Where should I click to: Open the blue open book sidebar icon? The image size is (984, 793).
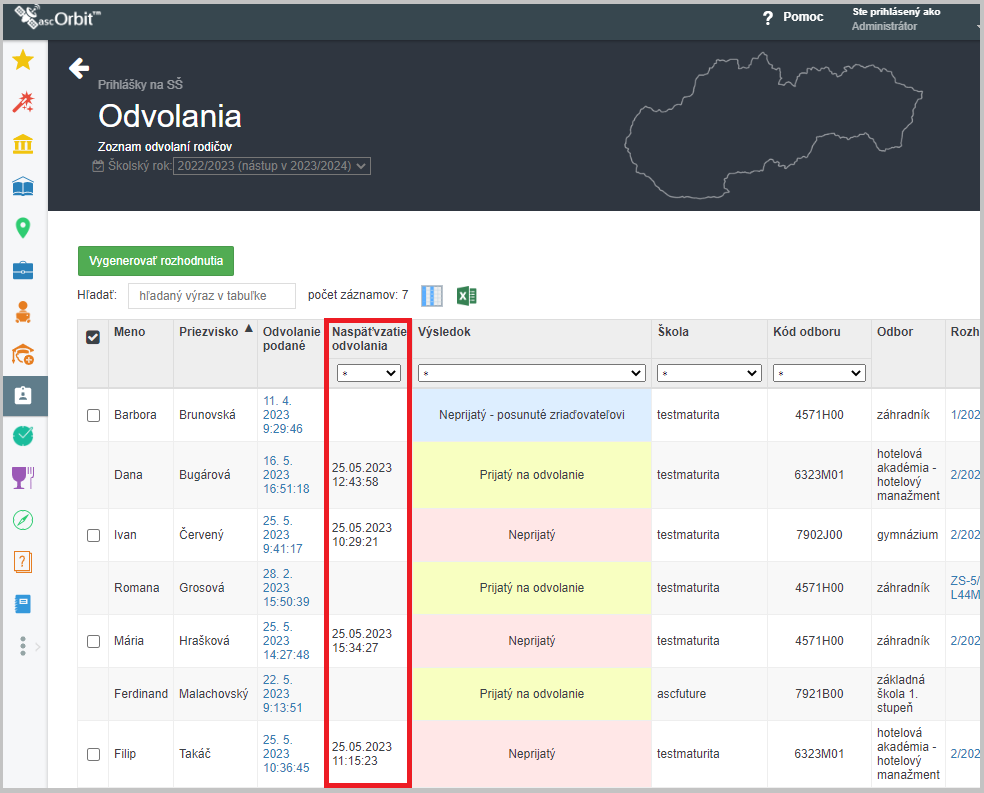pyautogui.click(x=23, y=186)
